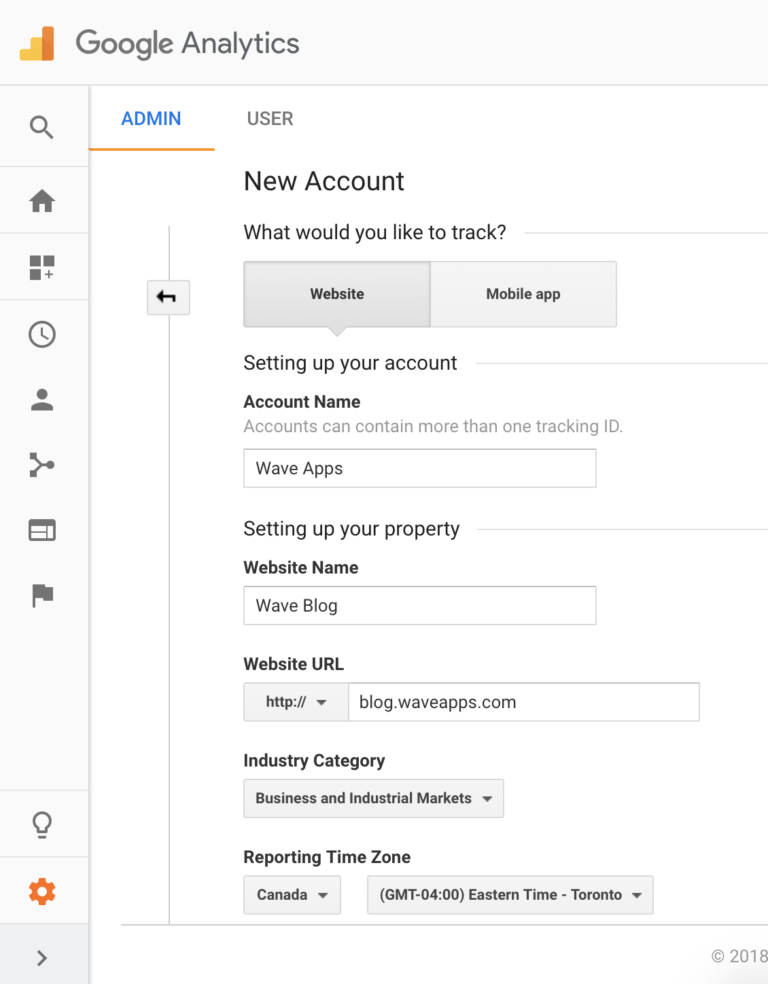The image size is (768, 984).
Task: Click the 'Accounts can contain more than one tracking ID.' hint
Action: [x=433, y=427]
